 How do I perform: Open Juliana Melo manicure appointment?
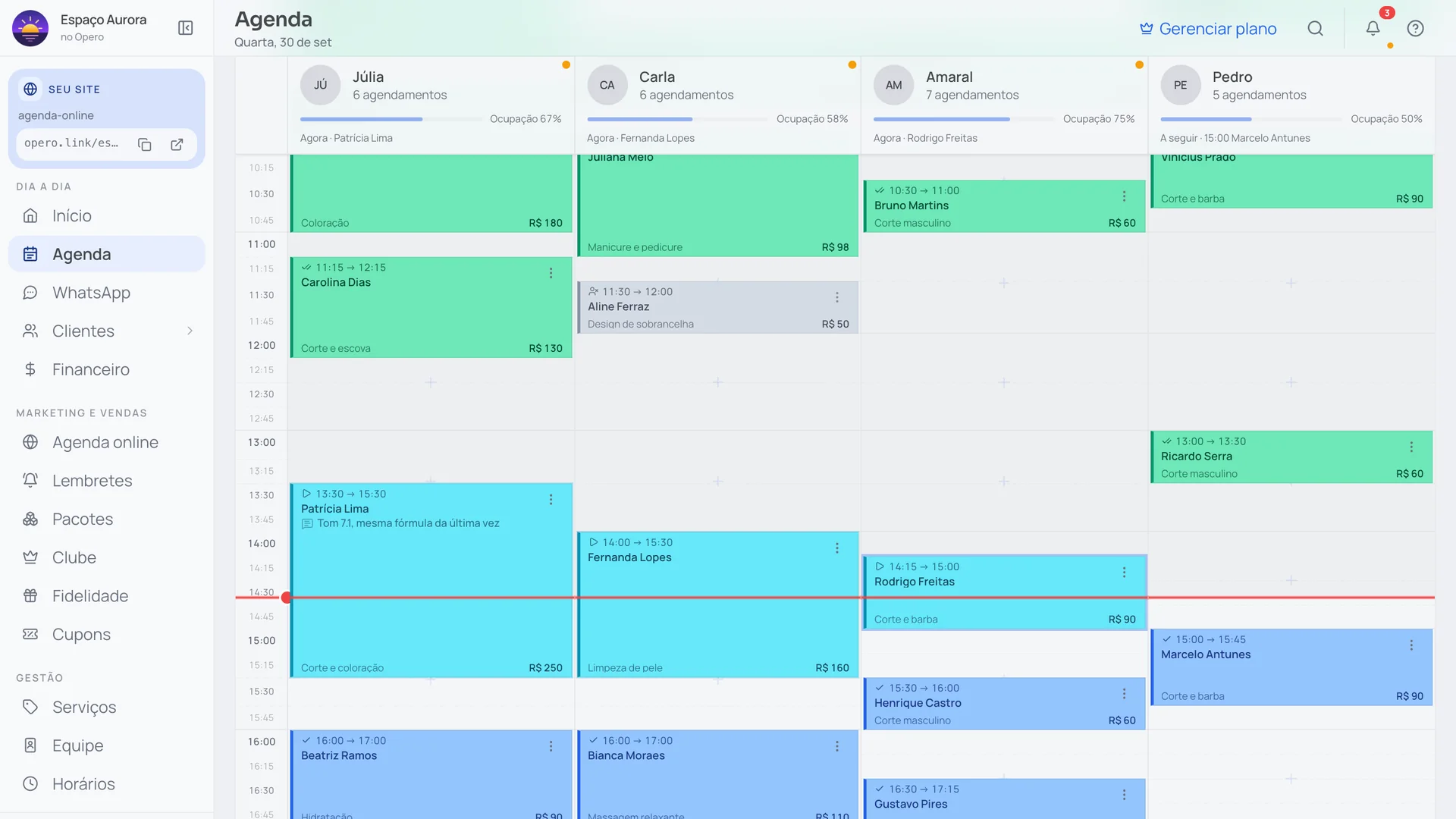[717, 205]
